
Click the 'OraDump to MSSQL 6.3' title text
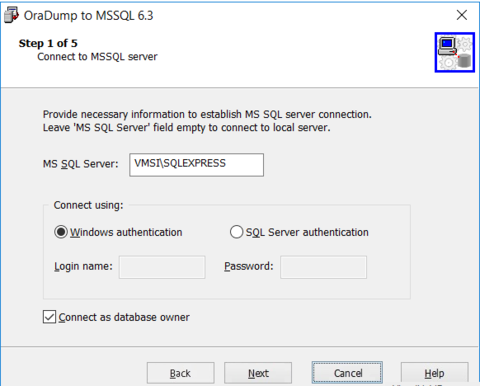click(x=88, y=16)
